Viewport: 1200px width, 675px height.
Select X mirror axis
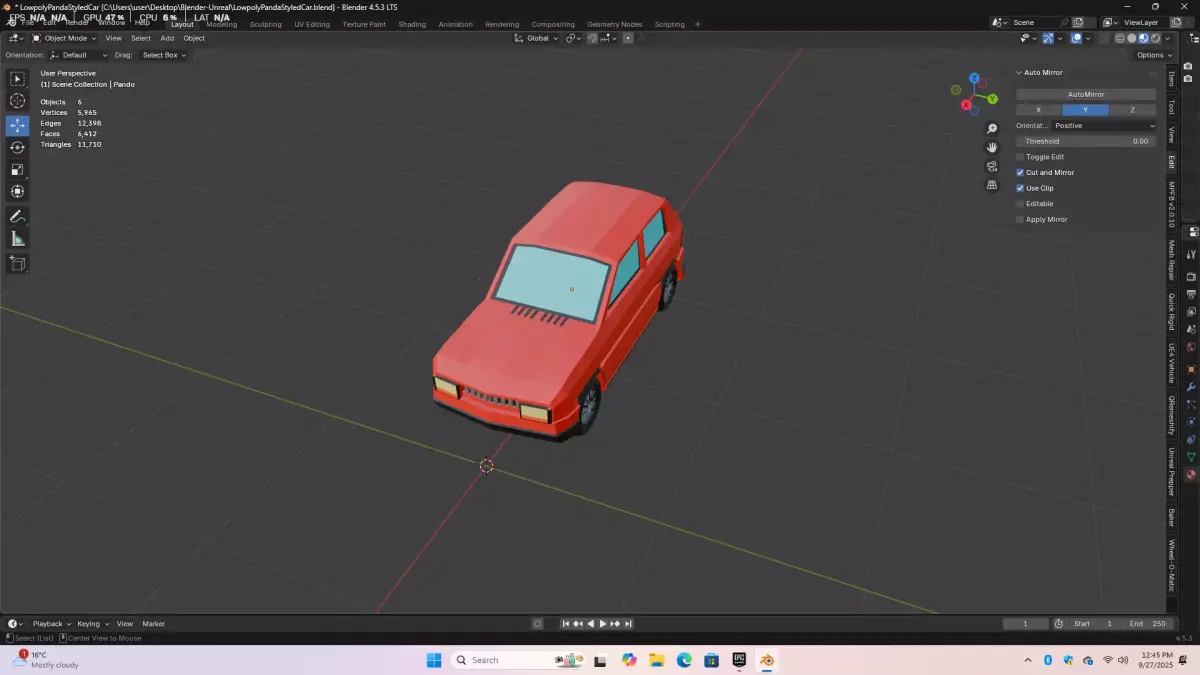[x=1039, y=110]
